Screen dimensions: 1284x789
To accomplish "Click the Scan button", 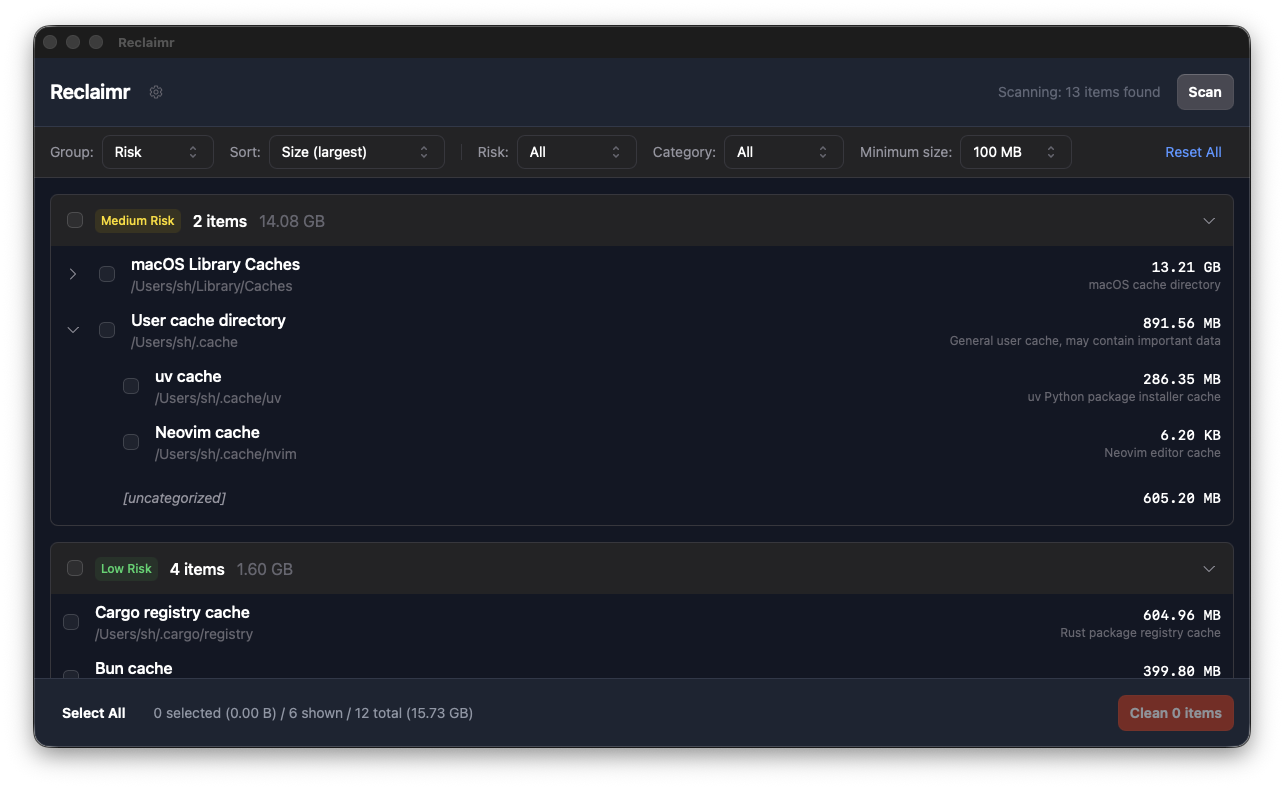I will coord(1204,91).
